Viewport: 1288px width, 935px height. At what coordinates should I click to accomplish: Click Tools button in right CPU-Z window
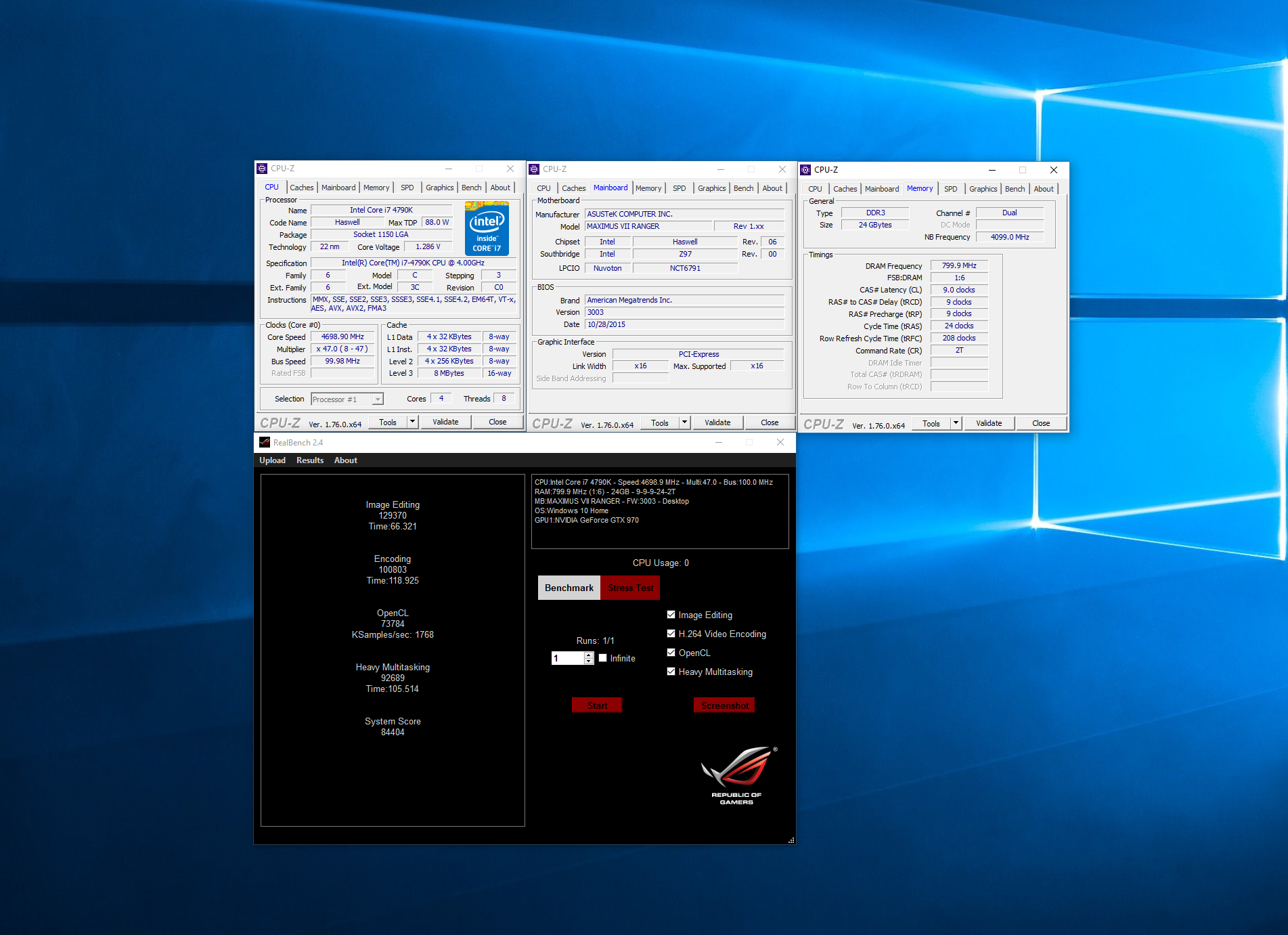click(931, 423)
